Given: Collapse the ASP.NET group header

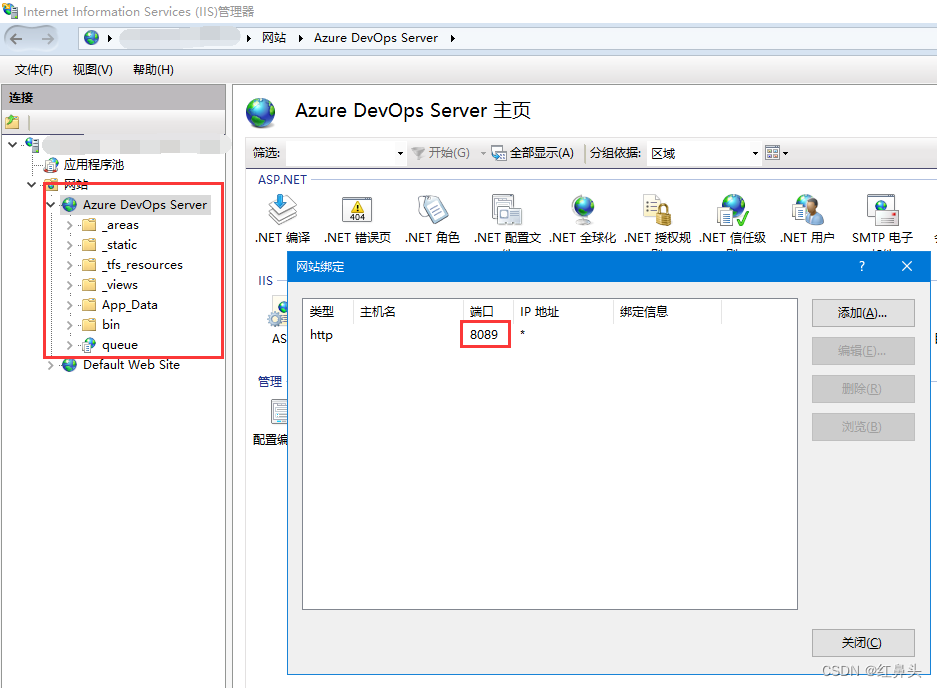Looking at the screenshot, I should pos(283,179).
